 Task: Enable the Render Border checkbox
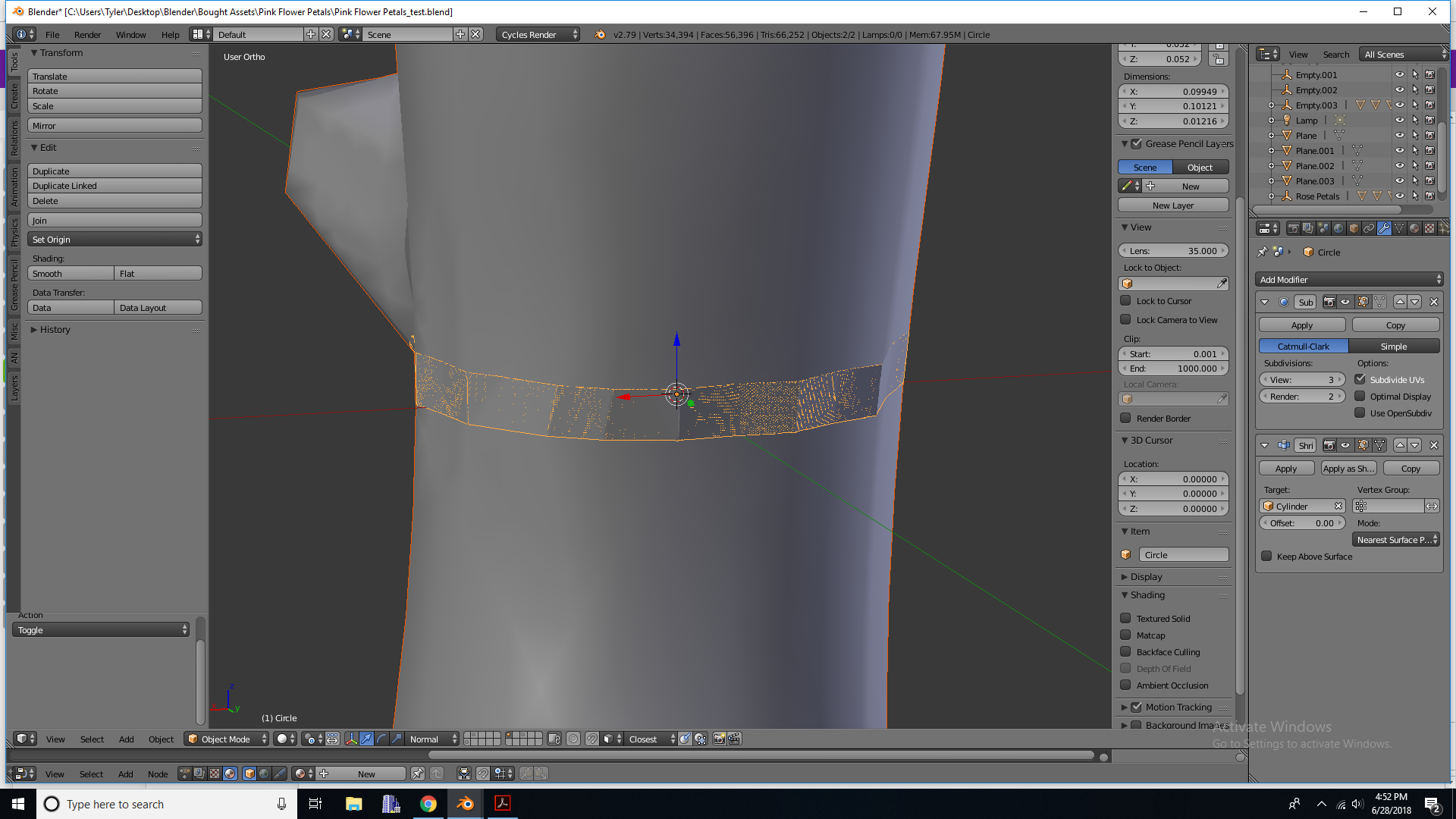1125,418
